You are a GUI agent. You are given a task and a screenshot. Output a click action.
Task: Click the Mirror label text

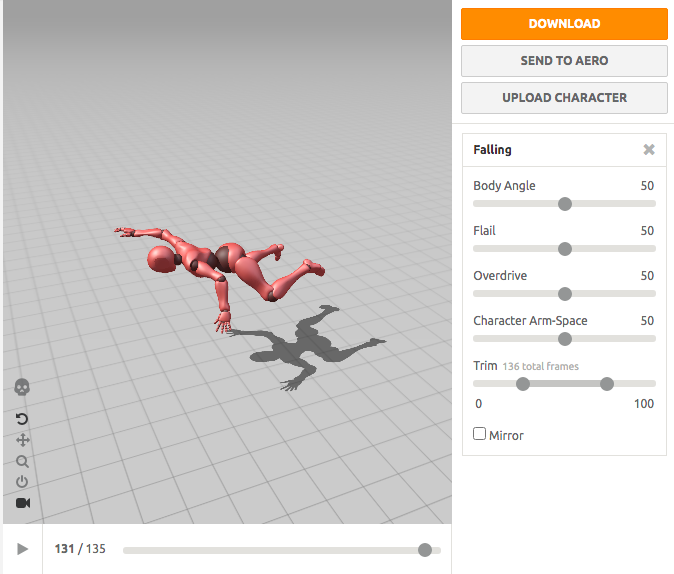(506, 436)
